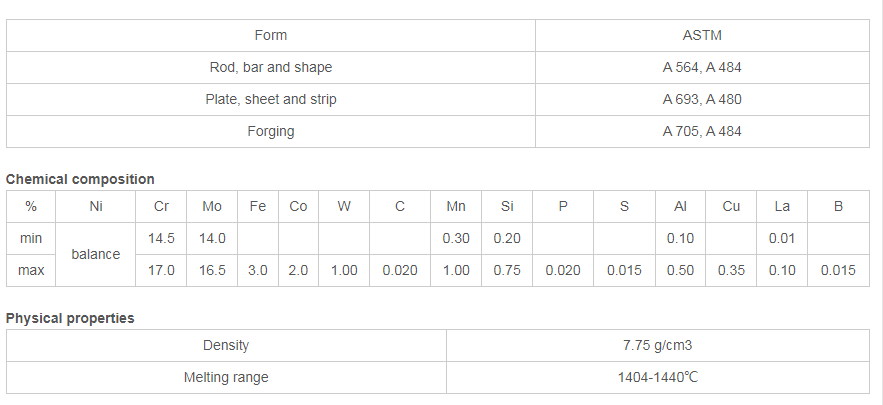Click the Cr minimum value 14.5
This screenshot has width=883, height=405.
click(x=161, y=238)
